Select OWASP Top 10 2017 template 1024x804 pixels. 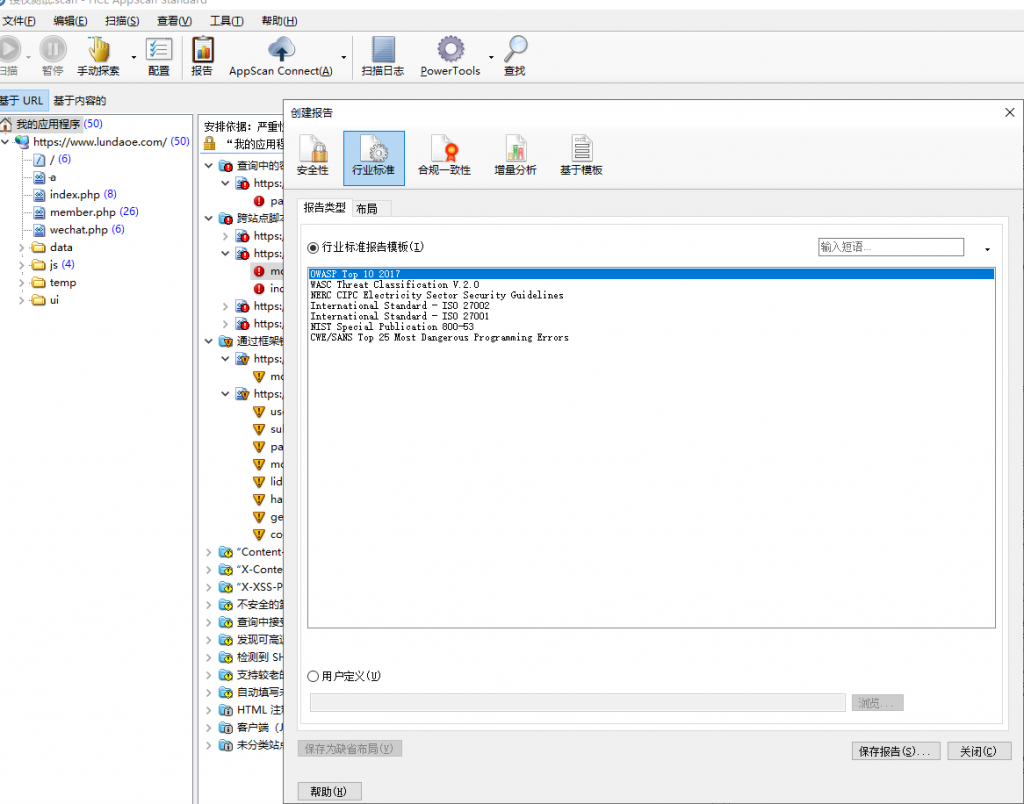(x=651, y=274)
